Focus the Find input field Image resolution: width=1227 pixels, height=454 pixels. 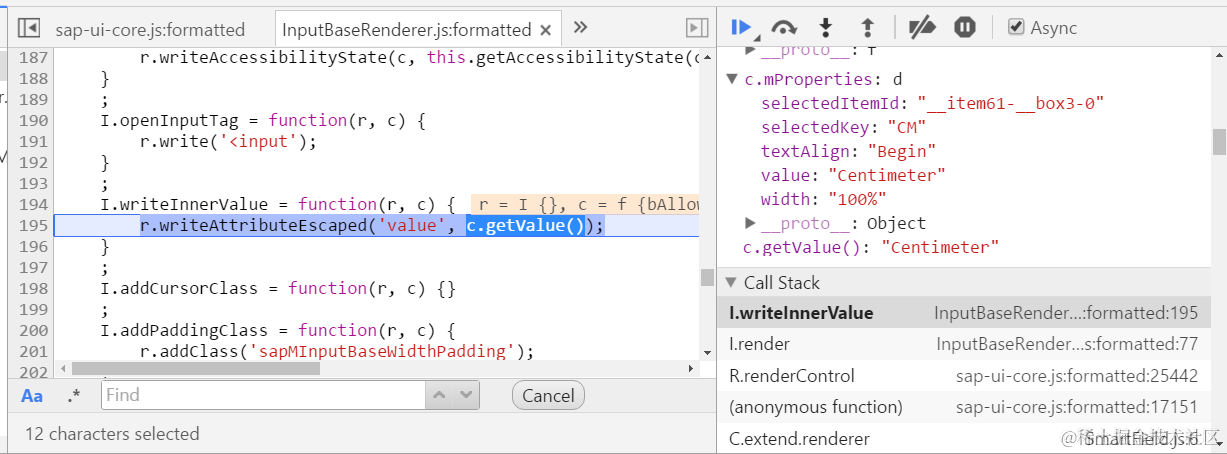pyautogui.click(x=264, y=395)
